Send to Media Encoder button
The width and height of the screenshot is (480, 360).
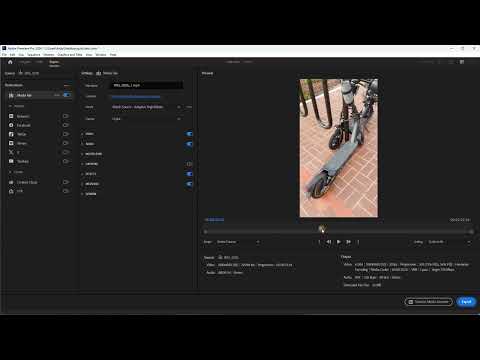click(x=429, y=302)
